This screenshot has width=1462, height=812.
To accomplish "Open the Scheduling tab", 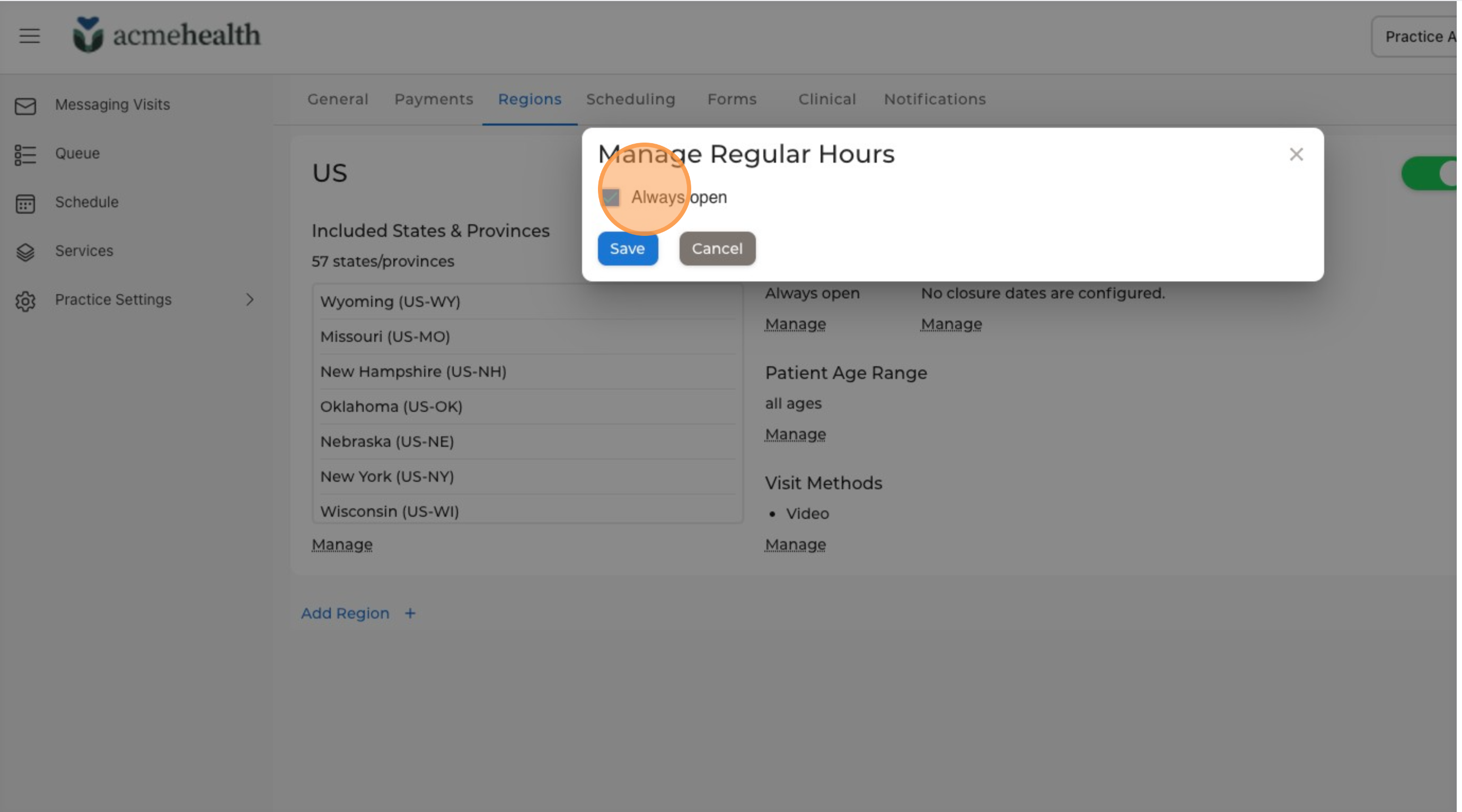I will coord(630,99).
